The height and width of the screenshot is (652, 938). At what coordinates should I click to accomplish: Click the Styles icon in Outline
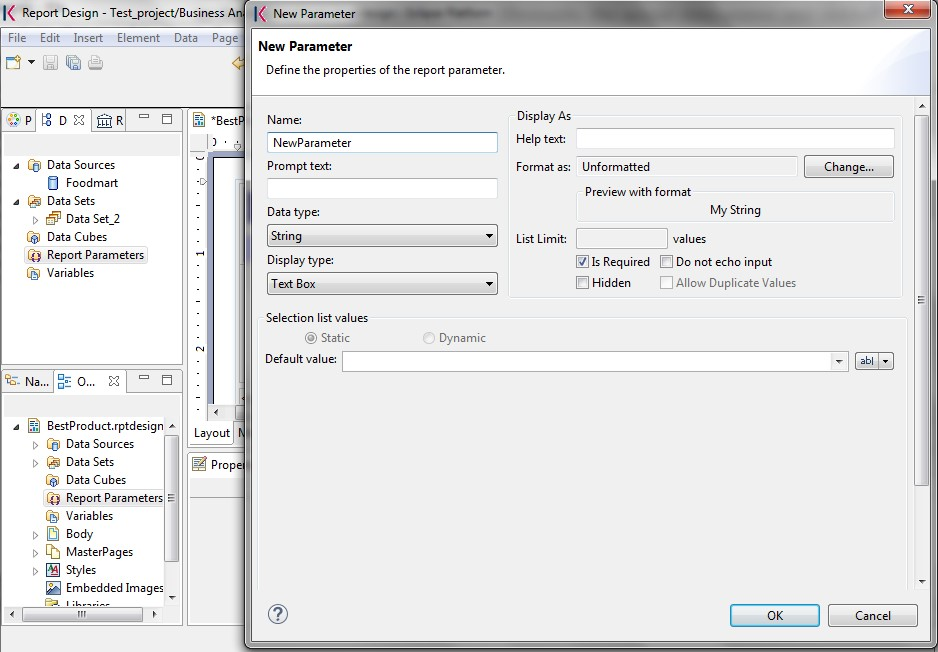[53, 569]
